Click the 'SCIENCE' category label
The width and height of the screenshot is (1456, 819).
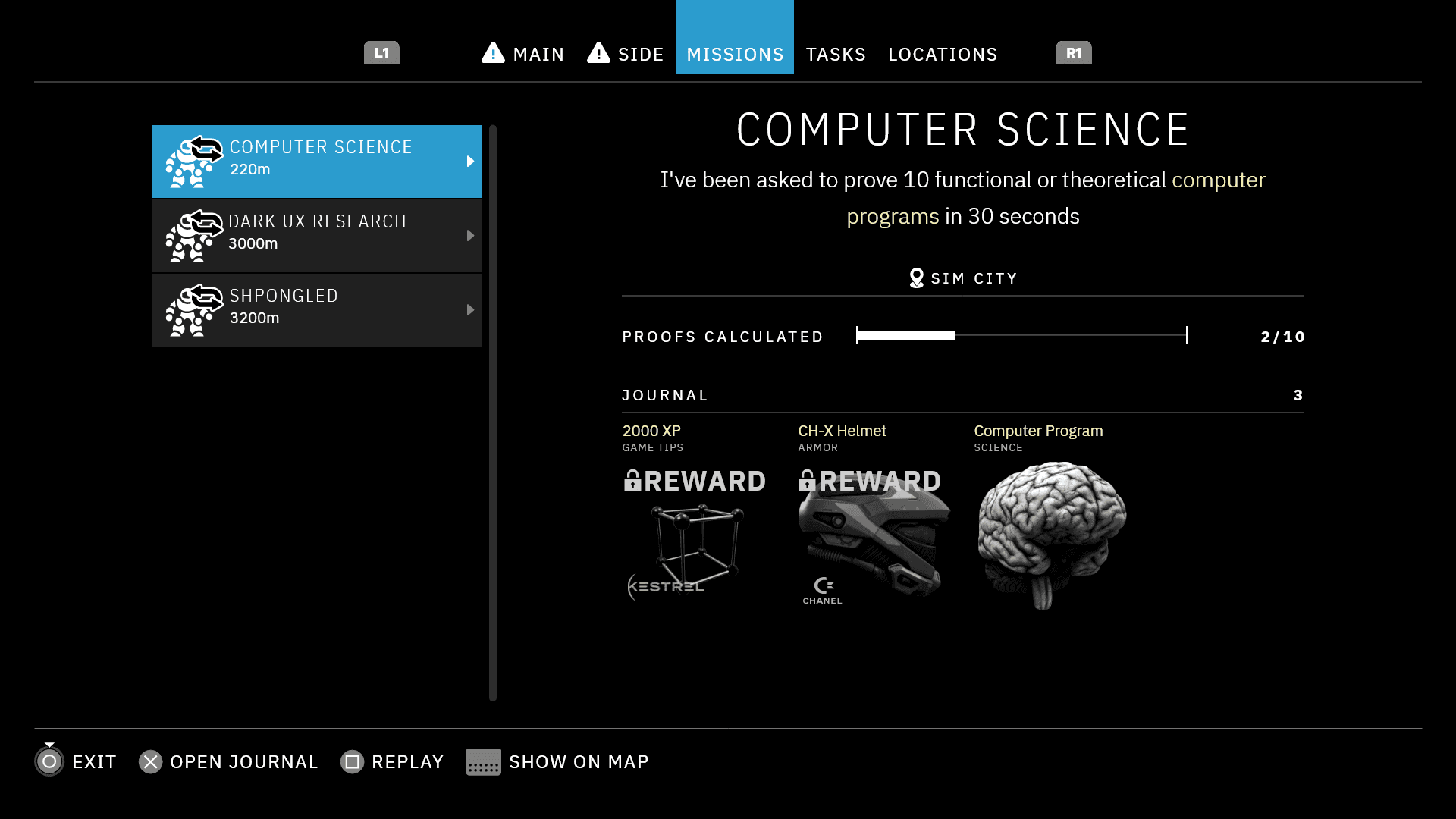998,447
